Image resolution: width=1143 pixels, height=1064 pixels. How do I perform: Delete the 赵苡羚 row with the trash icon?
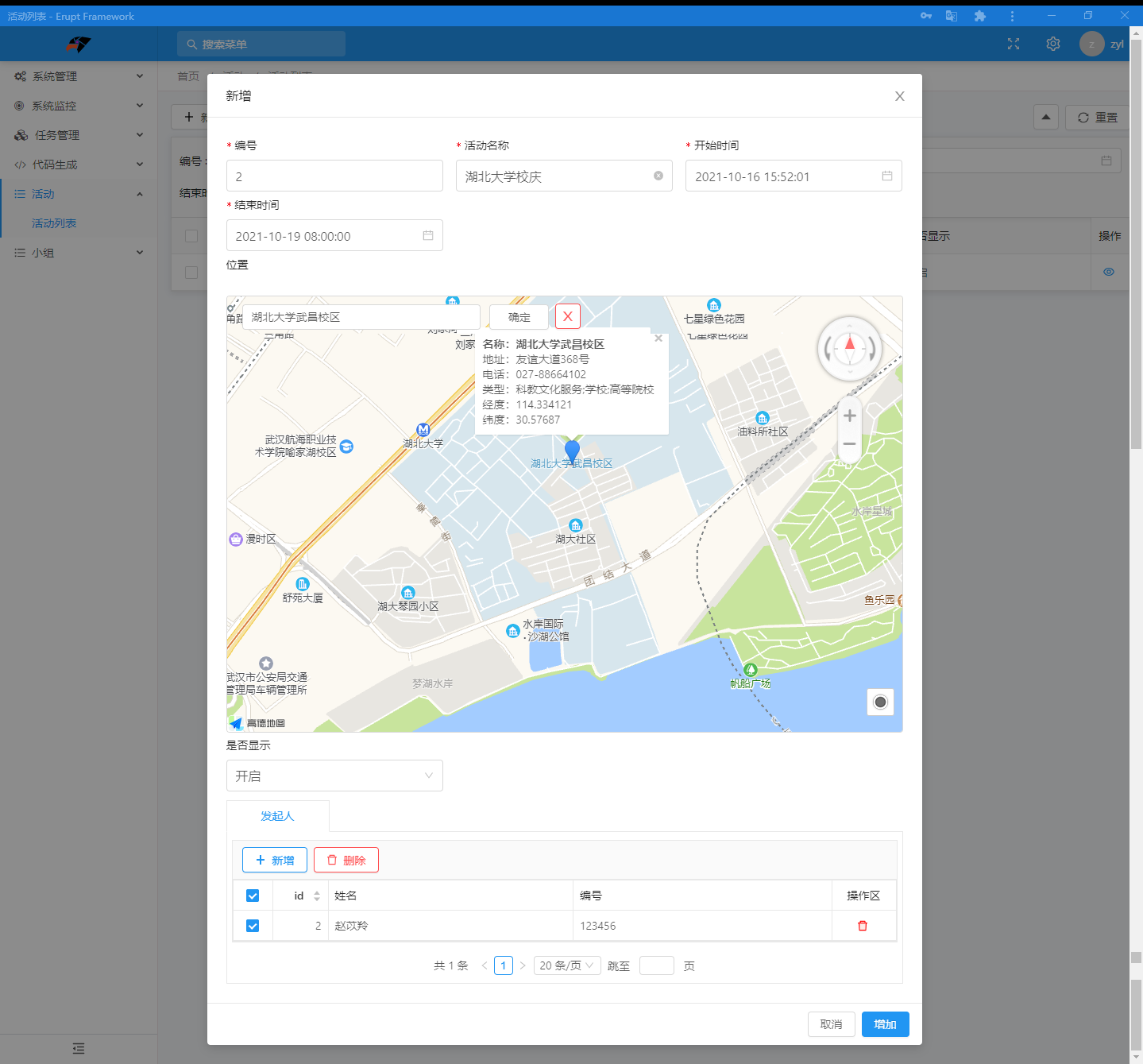tap(863, 926)
